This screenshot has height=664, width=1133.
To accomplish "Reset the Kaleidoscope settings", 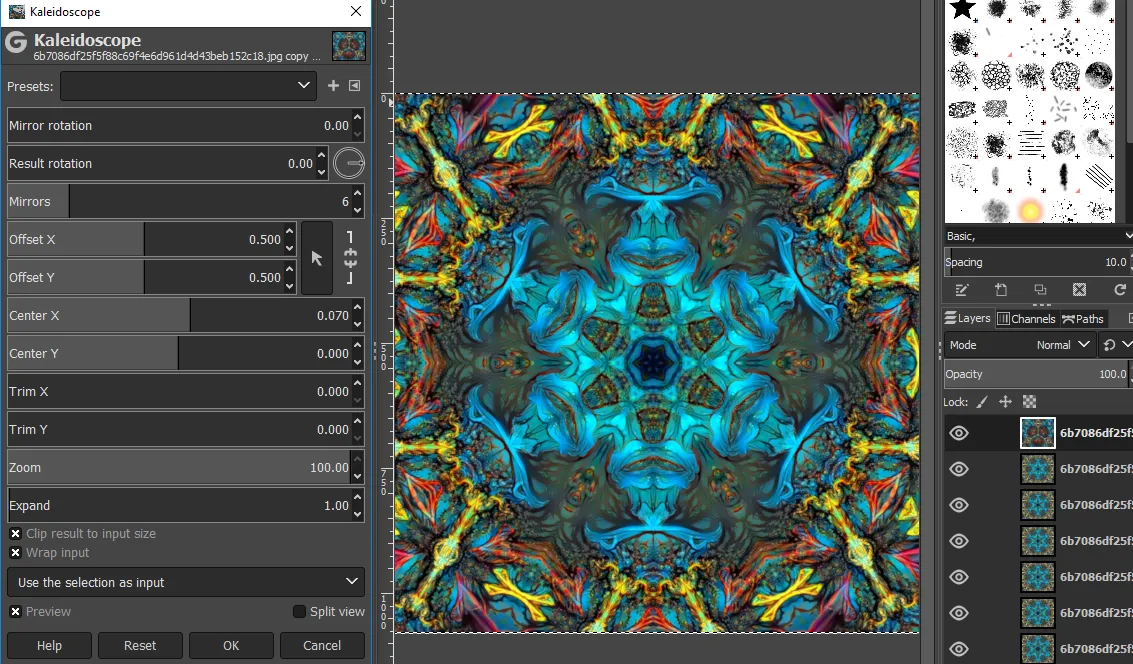I will tap(140, 646).
